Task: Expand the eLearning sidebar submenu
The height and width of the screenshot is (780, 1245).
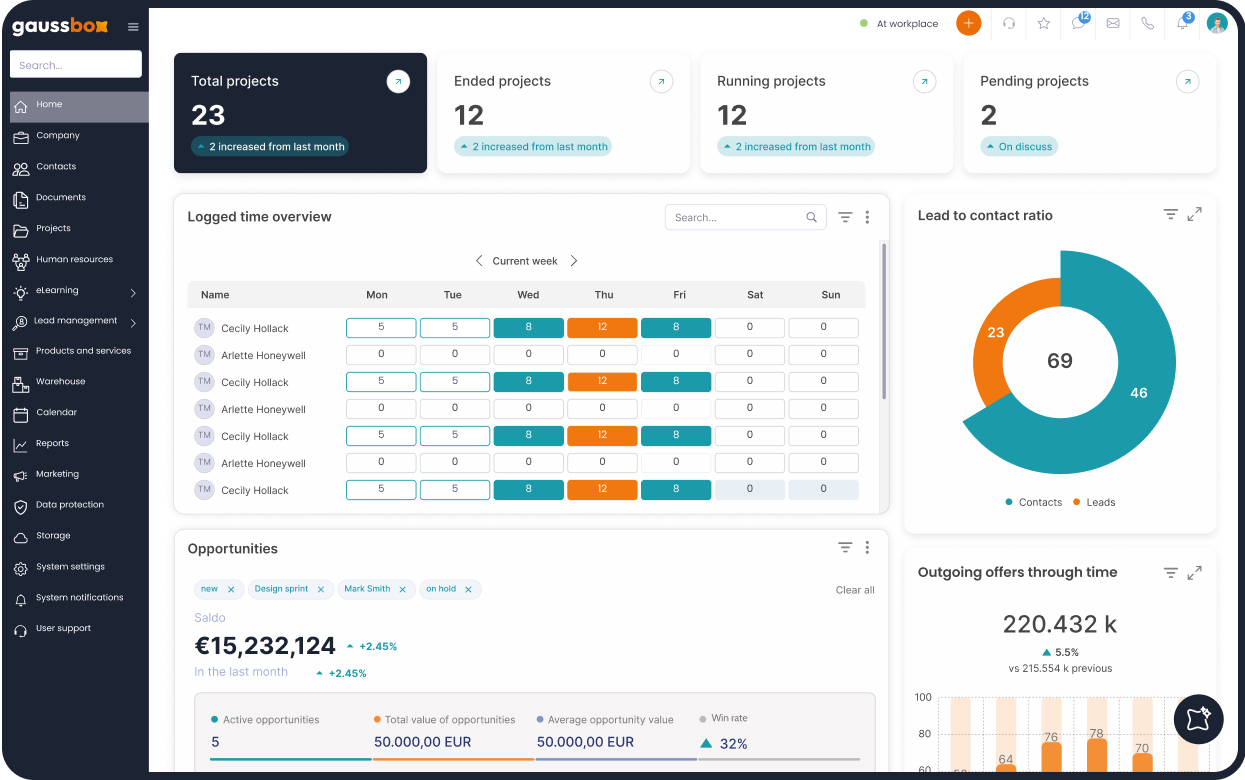Action: [133, 292]
